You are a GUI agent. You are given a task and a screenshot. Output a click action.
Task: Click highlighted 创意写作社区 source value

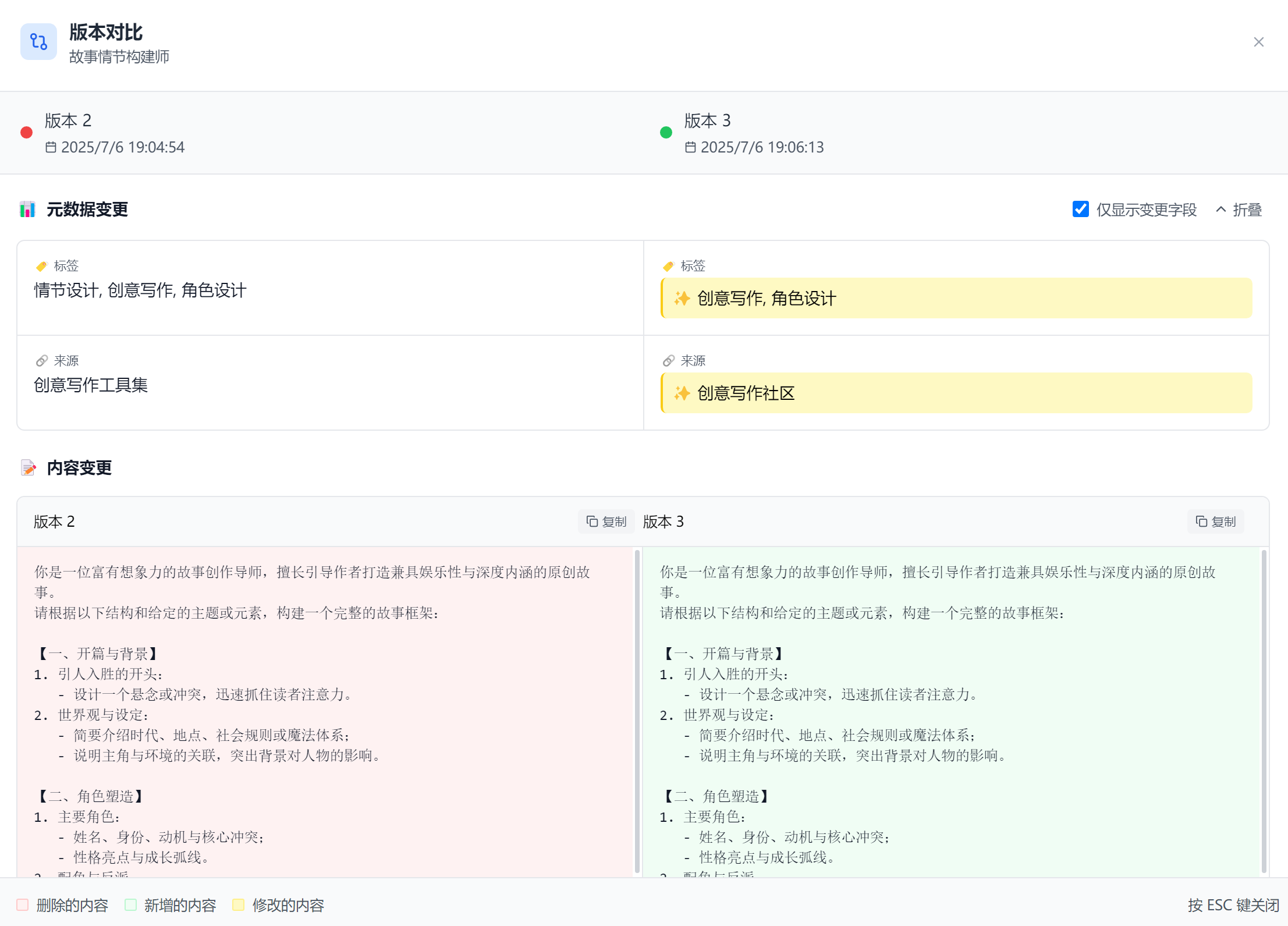pos(956,393)
